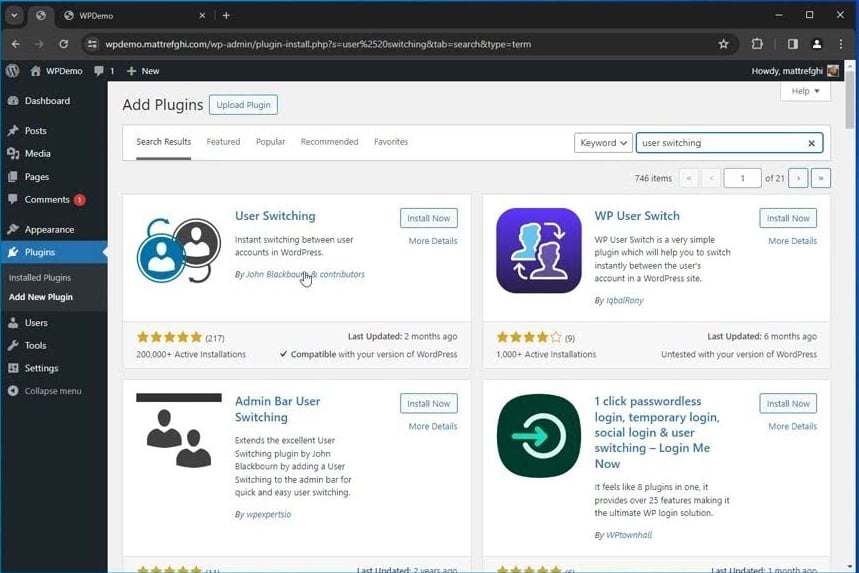Switch to the Favorites tab
859x573 pixels.
391,141
